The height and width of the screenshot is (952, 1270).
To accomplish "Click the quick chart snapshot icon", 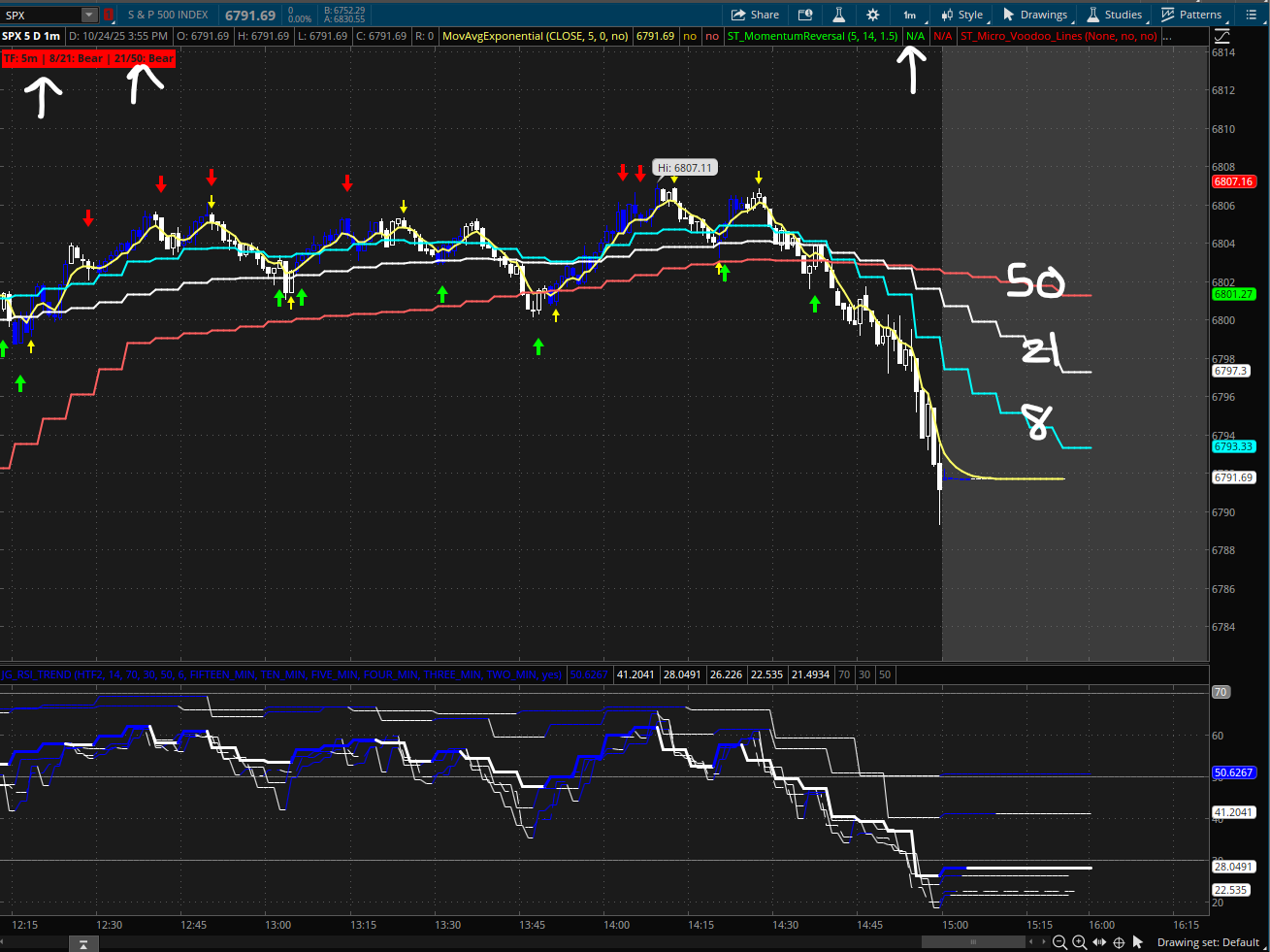I will (x=804, y=15).
